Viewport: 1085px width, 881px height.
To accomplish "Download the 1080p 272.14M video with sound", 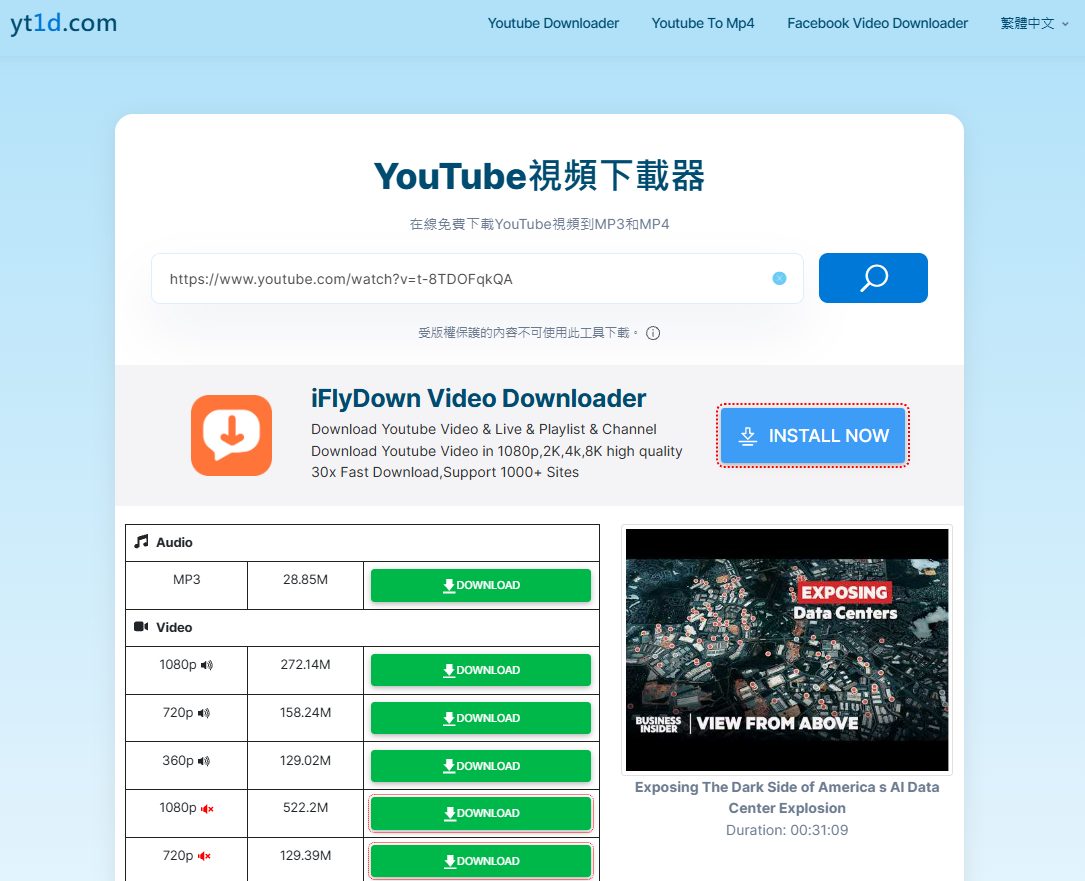I will click(x=480, y=671).
